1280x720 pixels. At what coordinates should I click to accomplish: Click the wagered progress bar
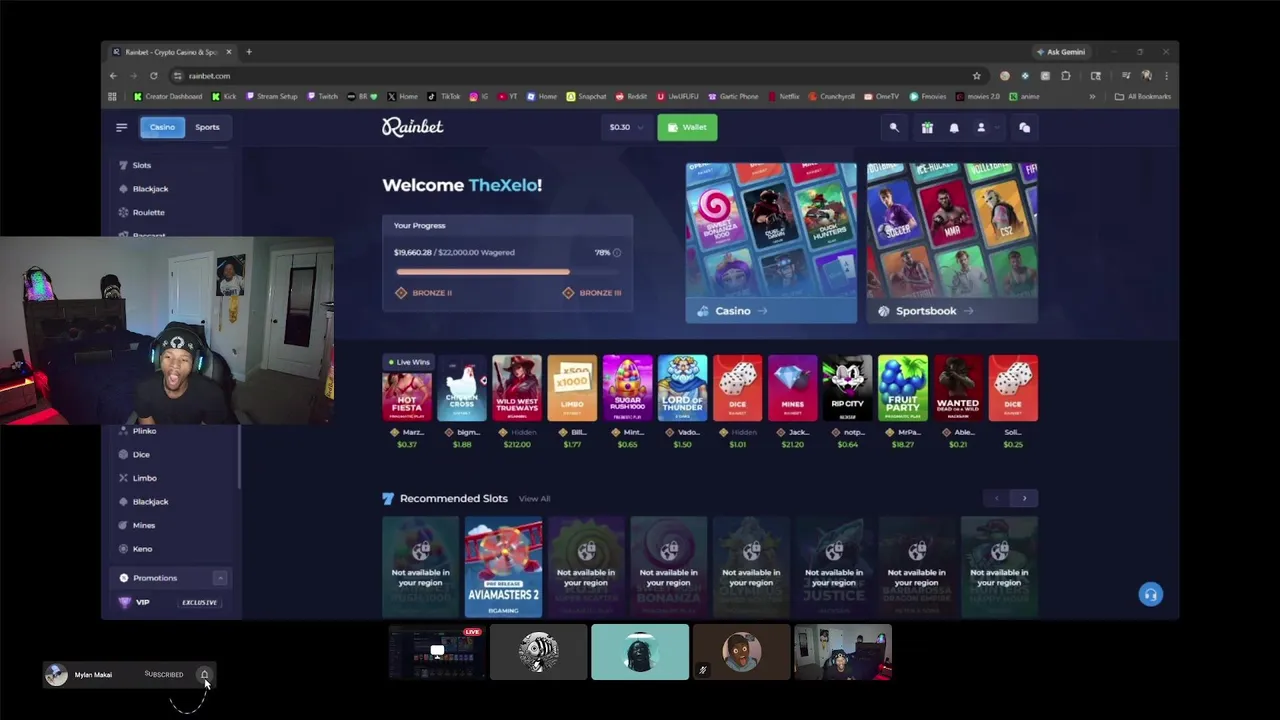(x=508, y=272)
